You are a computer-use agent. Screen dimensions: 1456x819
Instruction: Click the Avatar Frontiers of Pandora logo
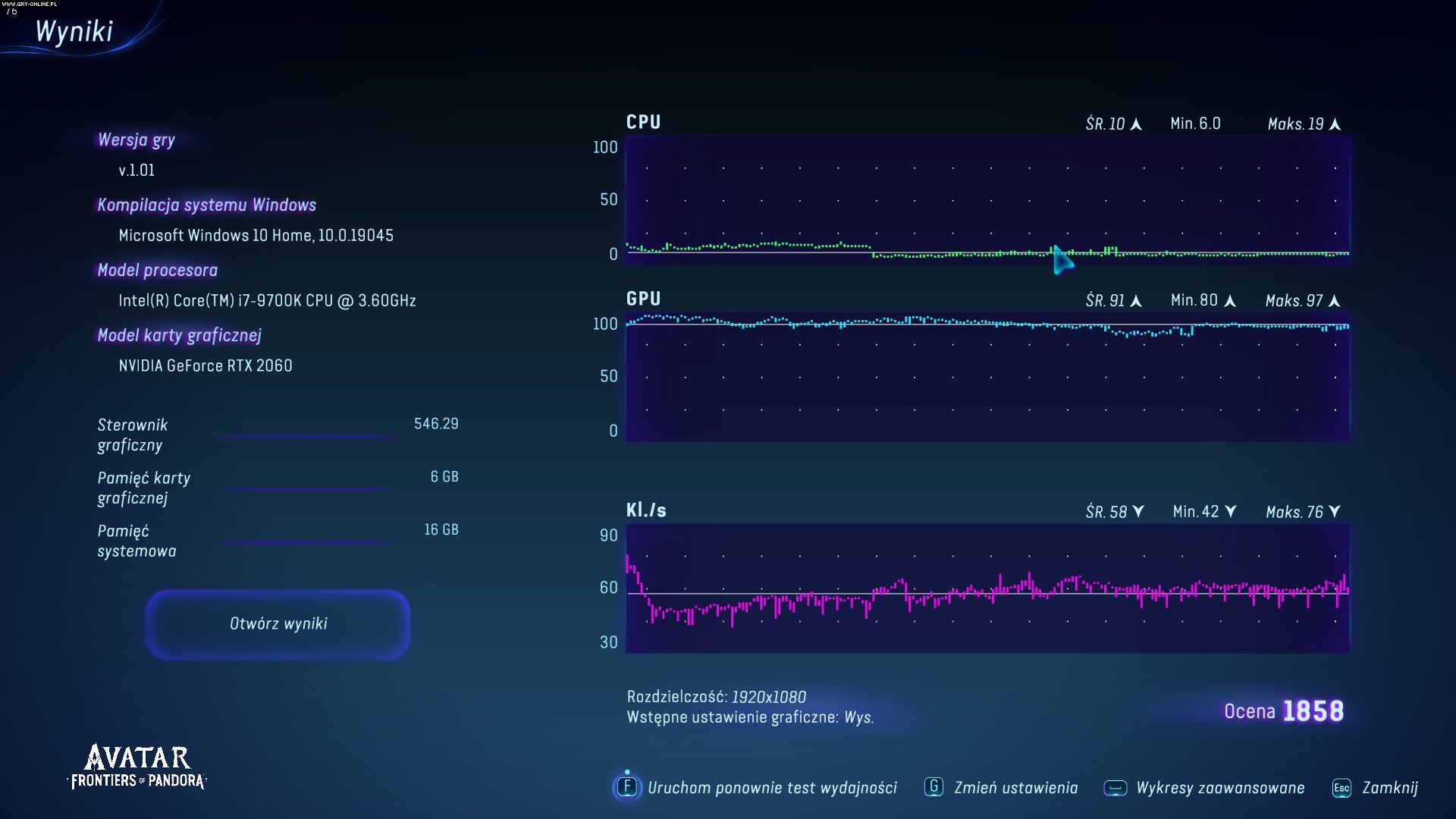(137, 767)
